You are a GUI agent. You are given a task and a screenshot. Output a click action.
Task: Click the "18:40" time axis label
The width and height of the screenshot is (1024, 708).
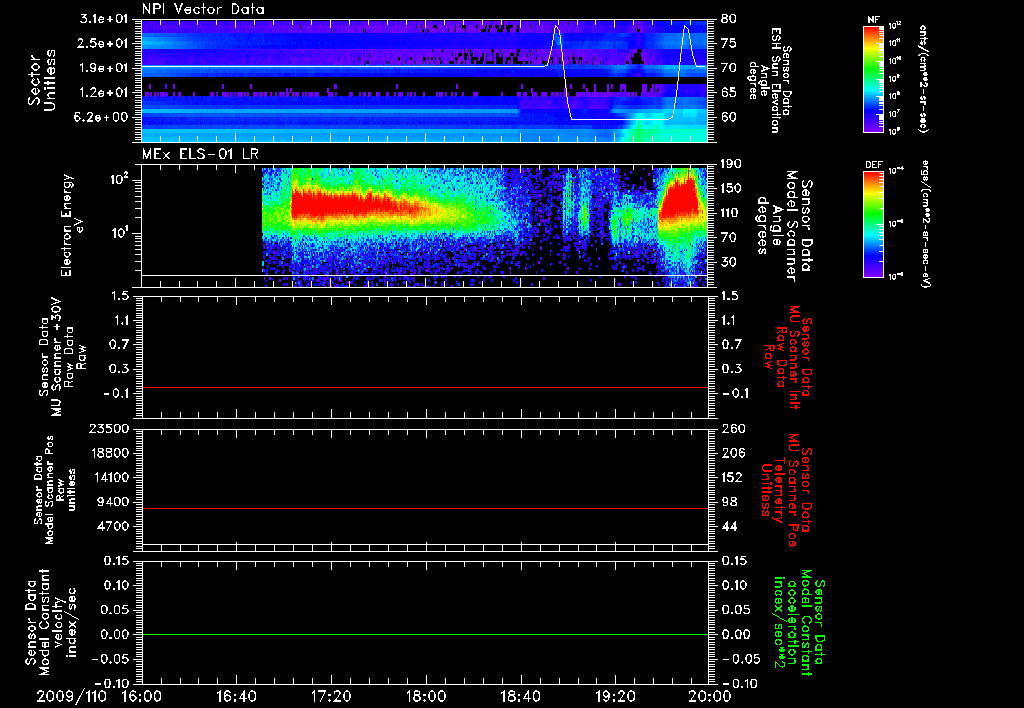pos(520,696)
